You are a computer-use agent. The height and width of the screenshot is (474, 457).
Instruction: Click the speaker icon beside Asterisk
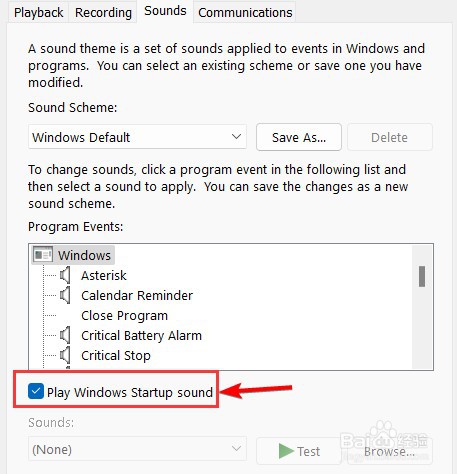pos(65,275)
